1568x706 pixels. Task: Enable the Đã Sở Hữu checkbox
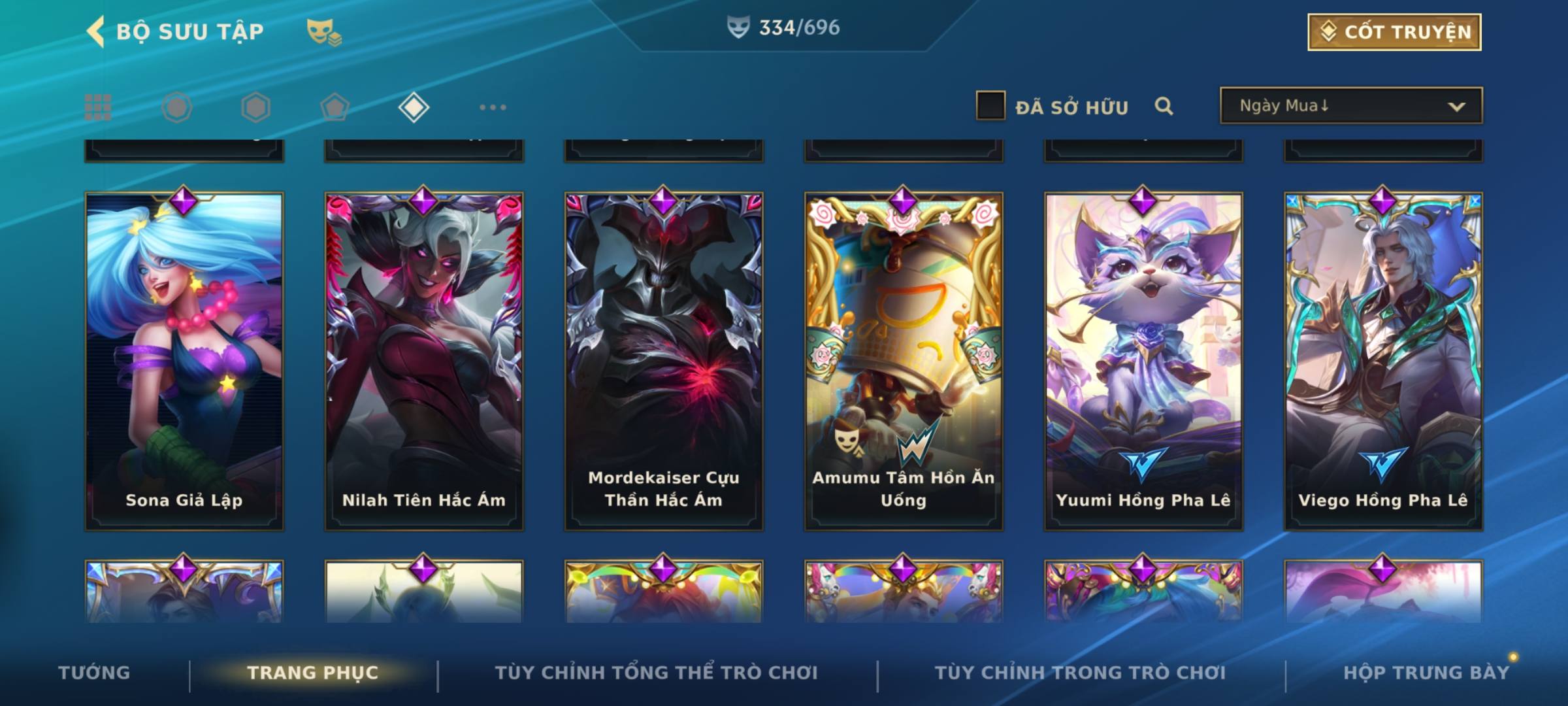(990, 106)
